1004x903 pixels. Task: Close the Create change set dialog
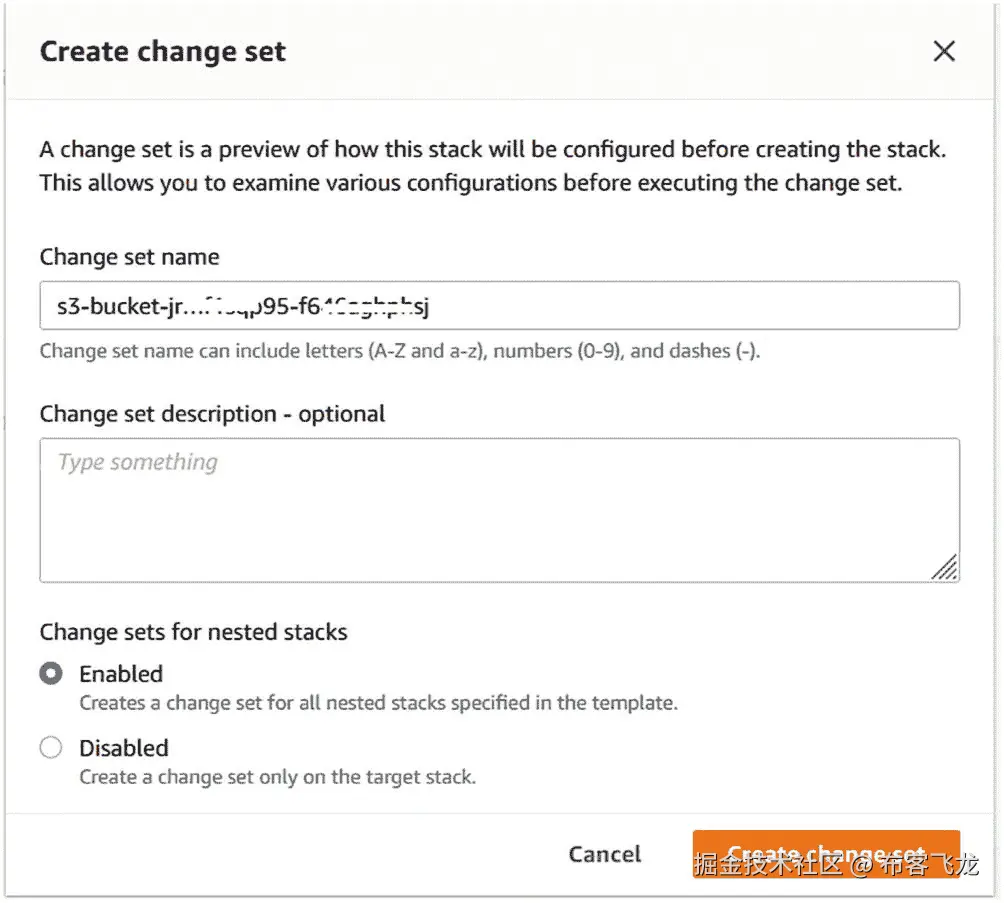point(944,52)
